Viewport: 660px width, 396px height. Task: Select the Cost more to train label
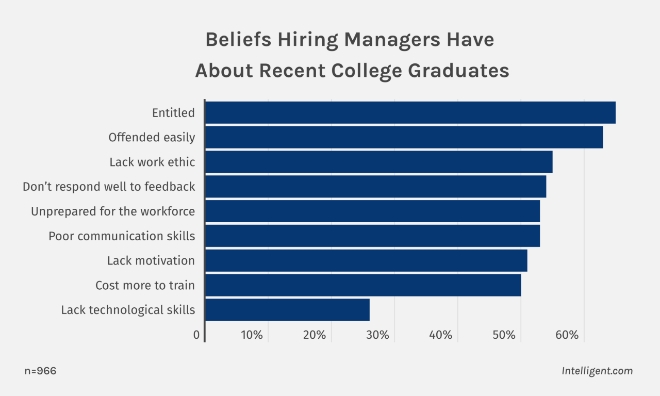pyautogui.click(x=145, y=285)
